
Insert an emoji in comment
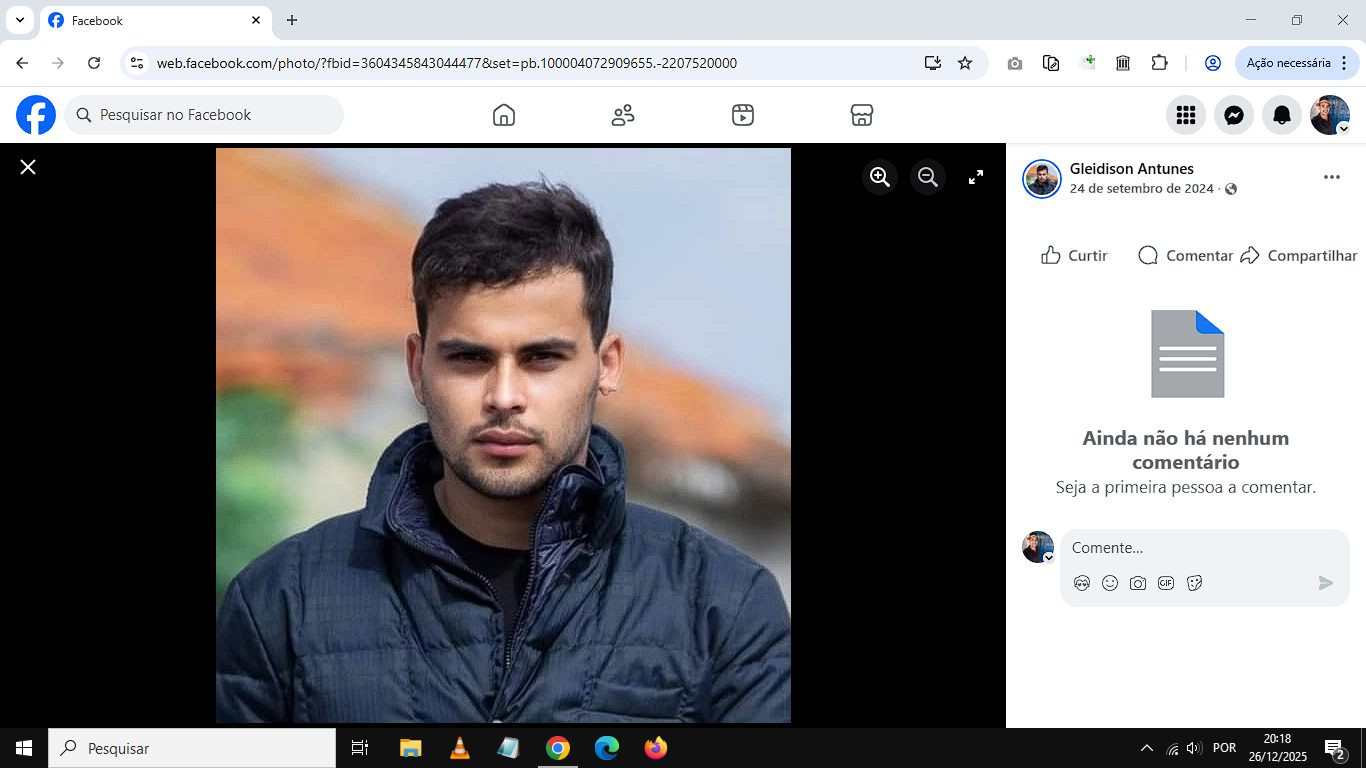point(1110,583)
